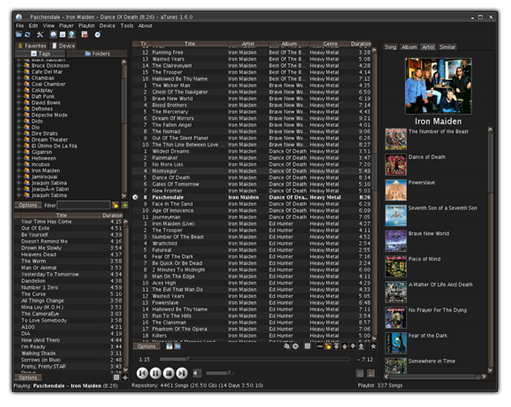Click the previous track button
511x407 pixels.
[x=142, y=373]
